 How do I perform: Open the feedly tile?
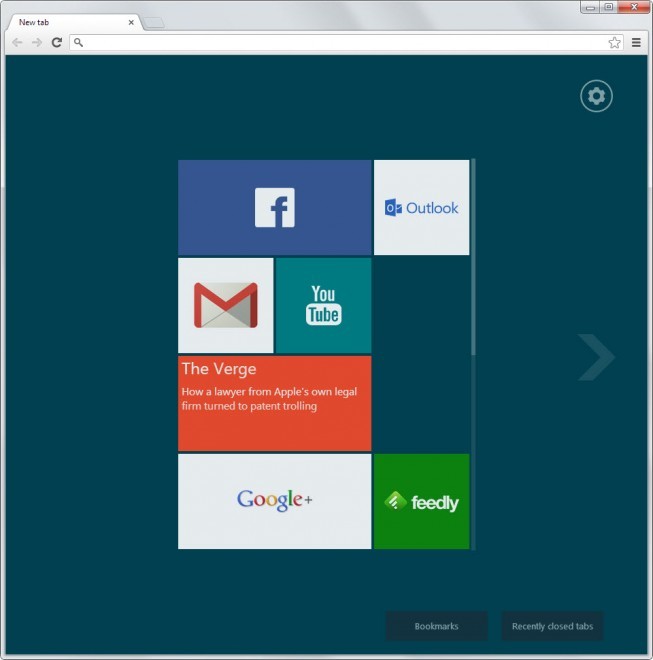[421, 501]
